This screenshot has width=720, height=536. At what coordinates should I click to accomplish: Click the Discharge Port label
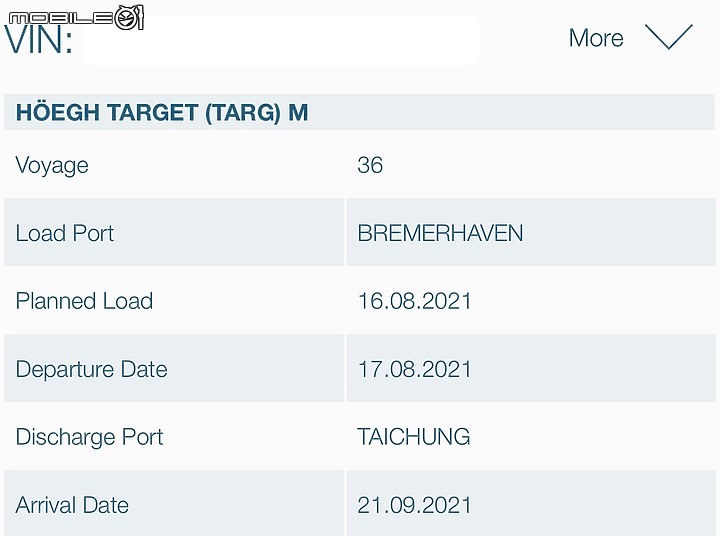point(90,437)
